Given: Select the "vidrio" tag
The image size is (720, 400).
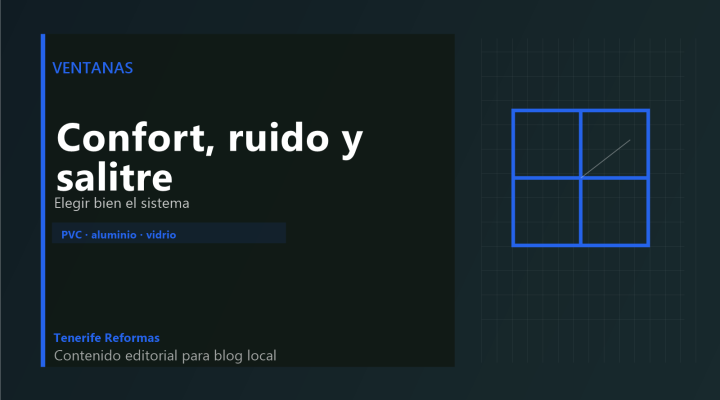Looking at the screenshot, I should (162, 234).
